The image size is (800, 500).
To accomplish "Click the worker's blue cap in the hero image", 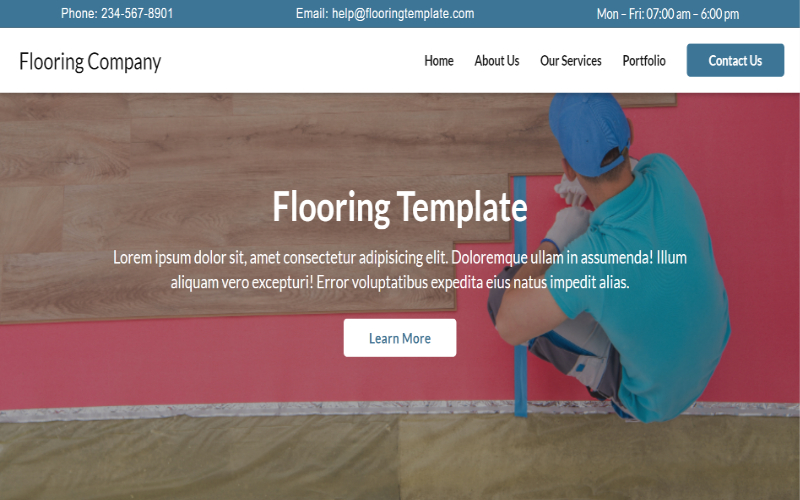I will tap(589, 131).
